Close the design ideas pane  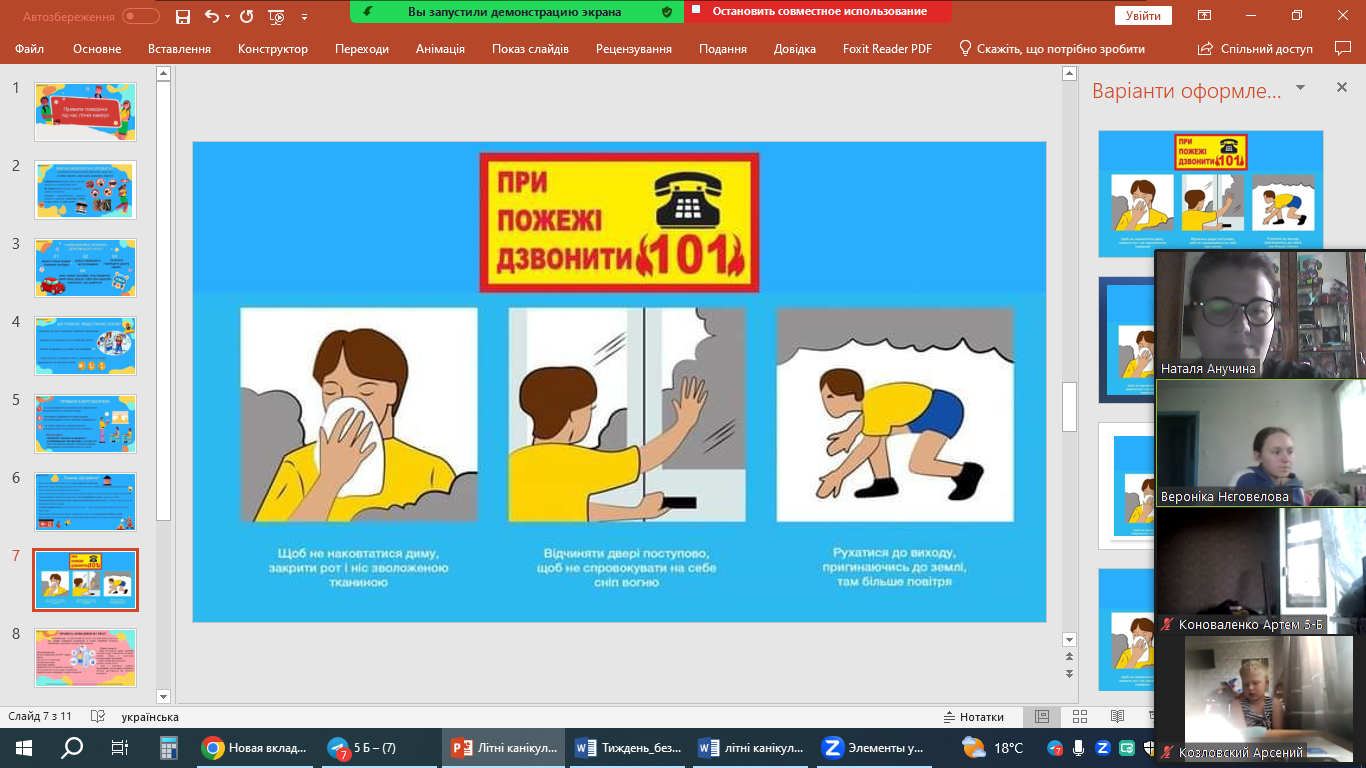point(1341,88)
